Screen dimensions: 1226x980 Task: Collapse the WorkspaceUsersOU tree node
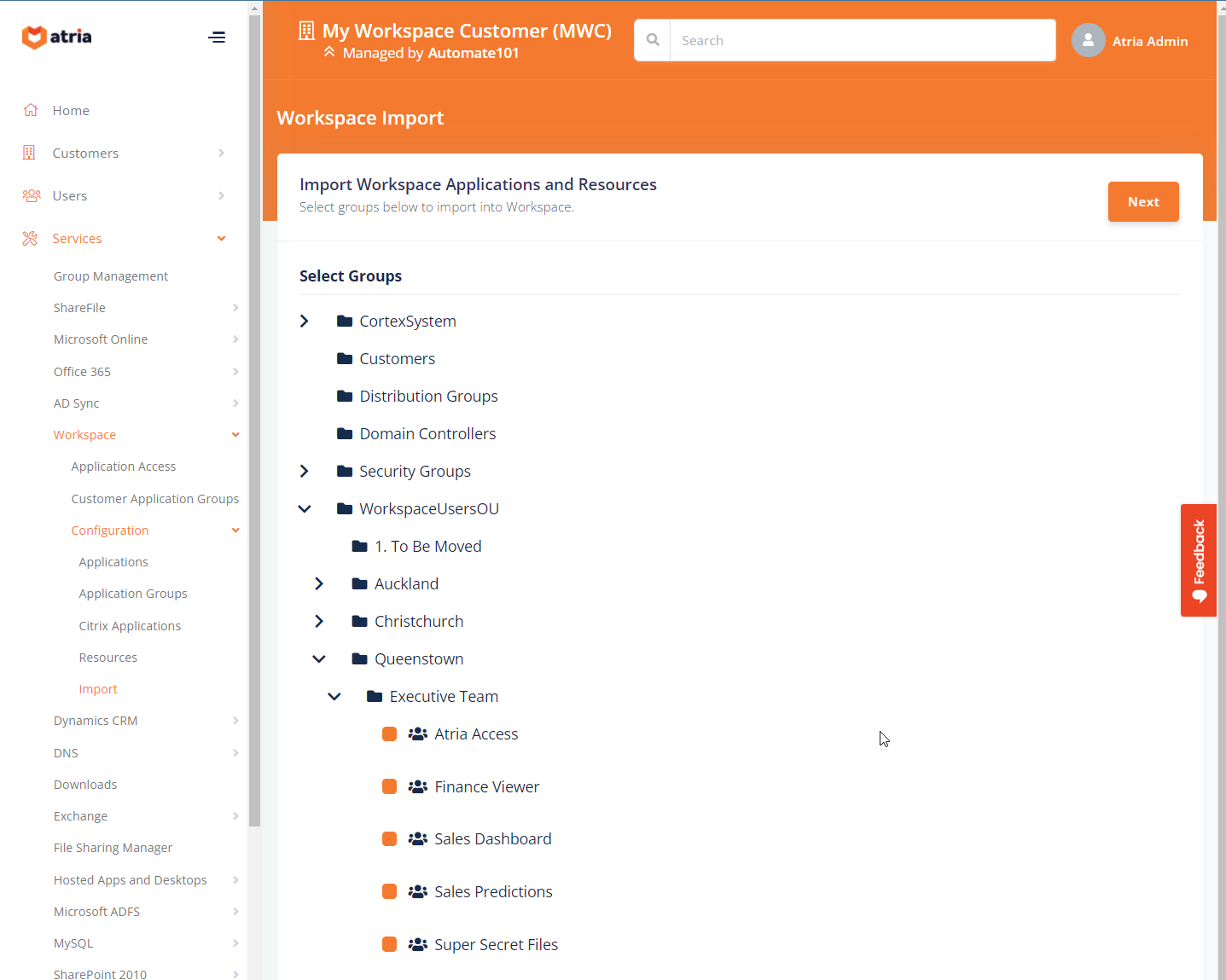pyautogui.click(x=305, y=508)
